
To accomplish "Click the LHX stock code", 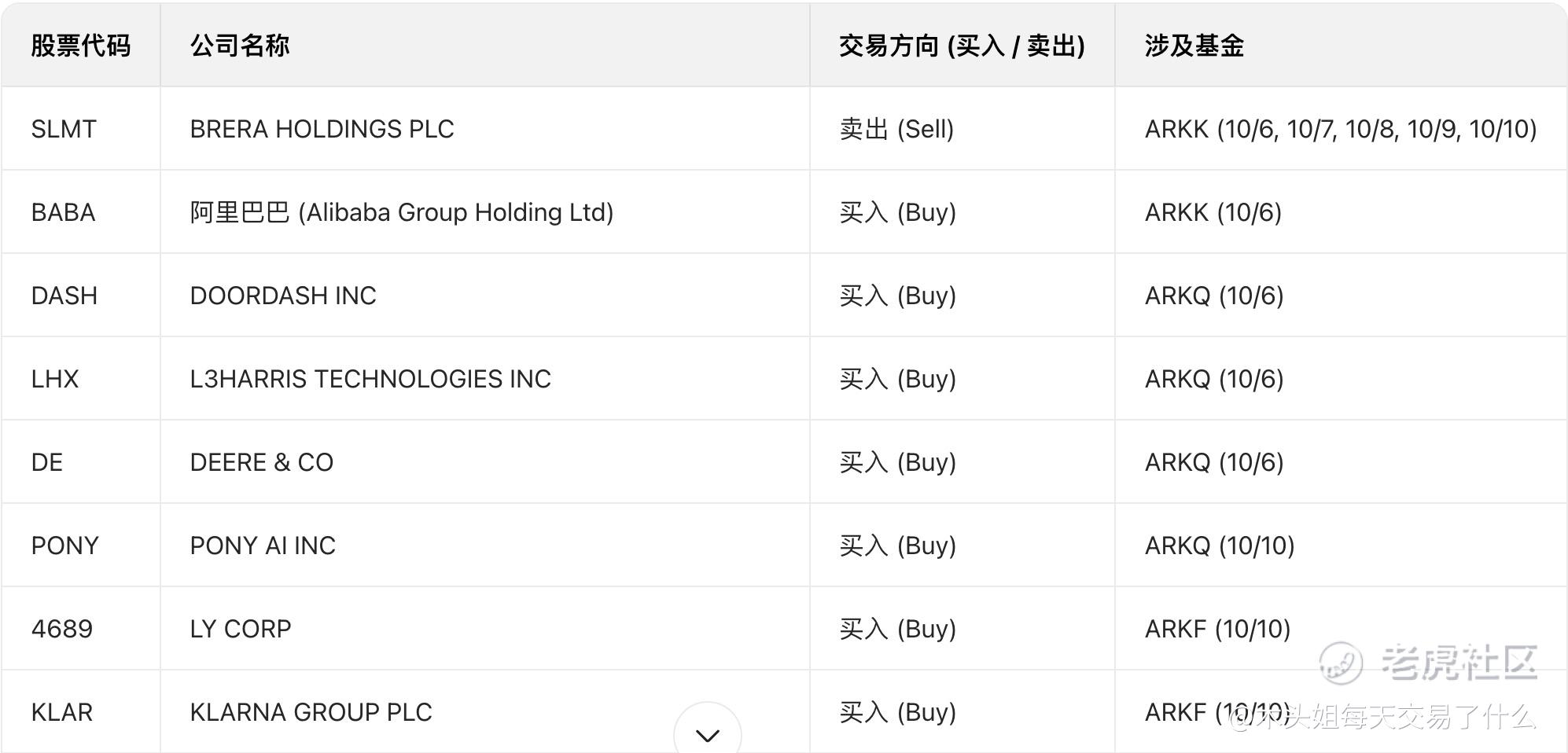I will tap(55, 379).
